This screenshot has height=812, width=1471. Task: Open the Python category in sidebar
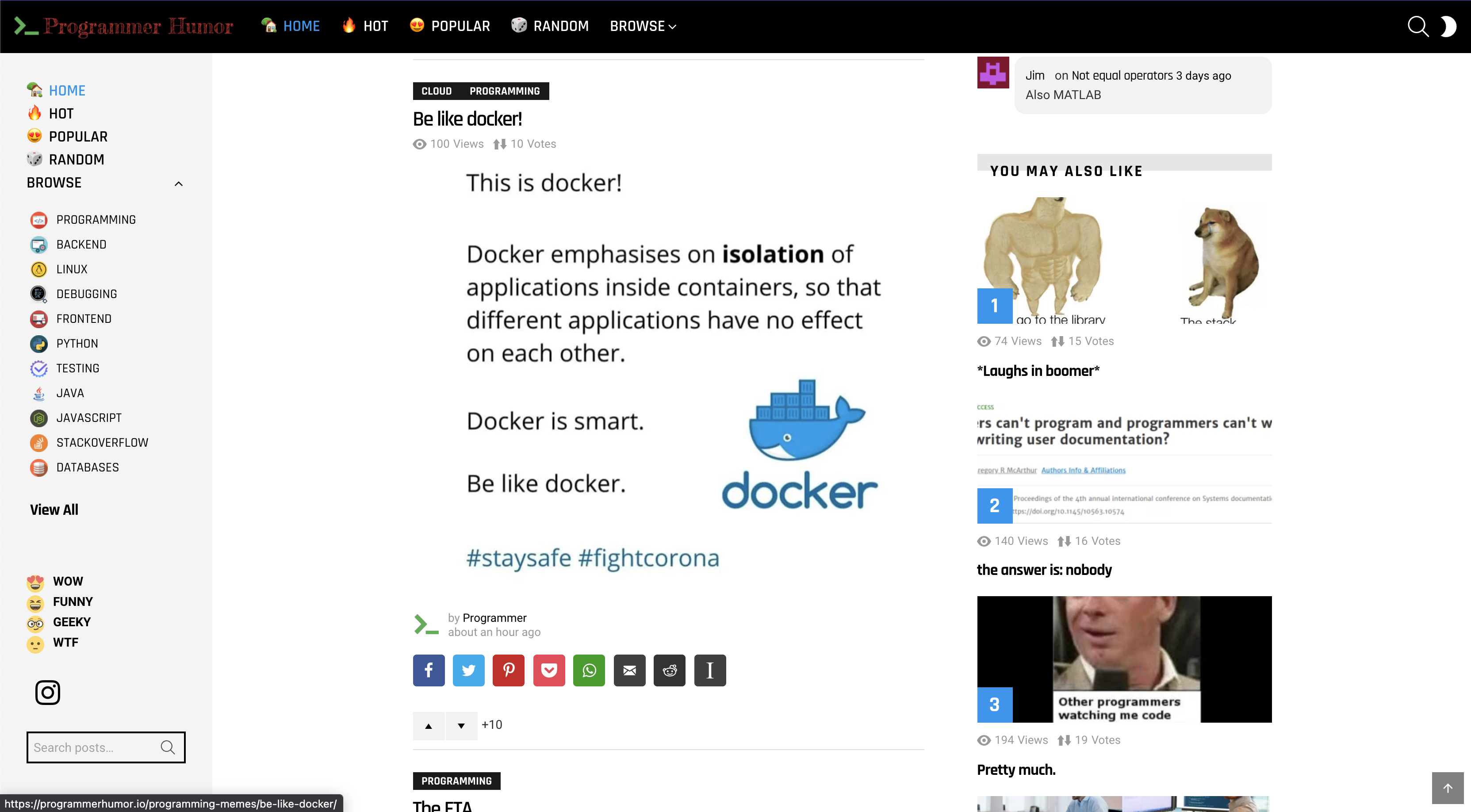point(77,343)
